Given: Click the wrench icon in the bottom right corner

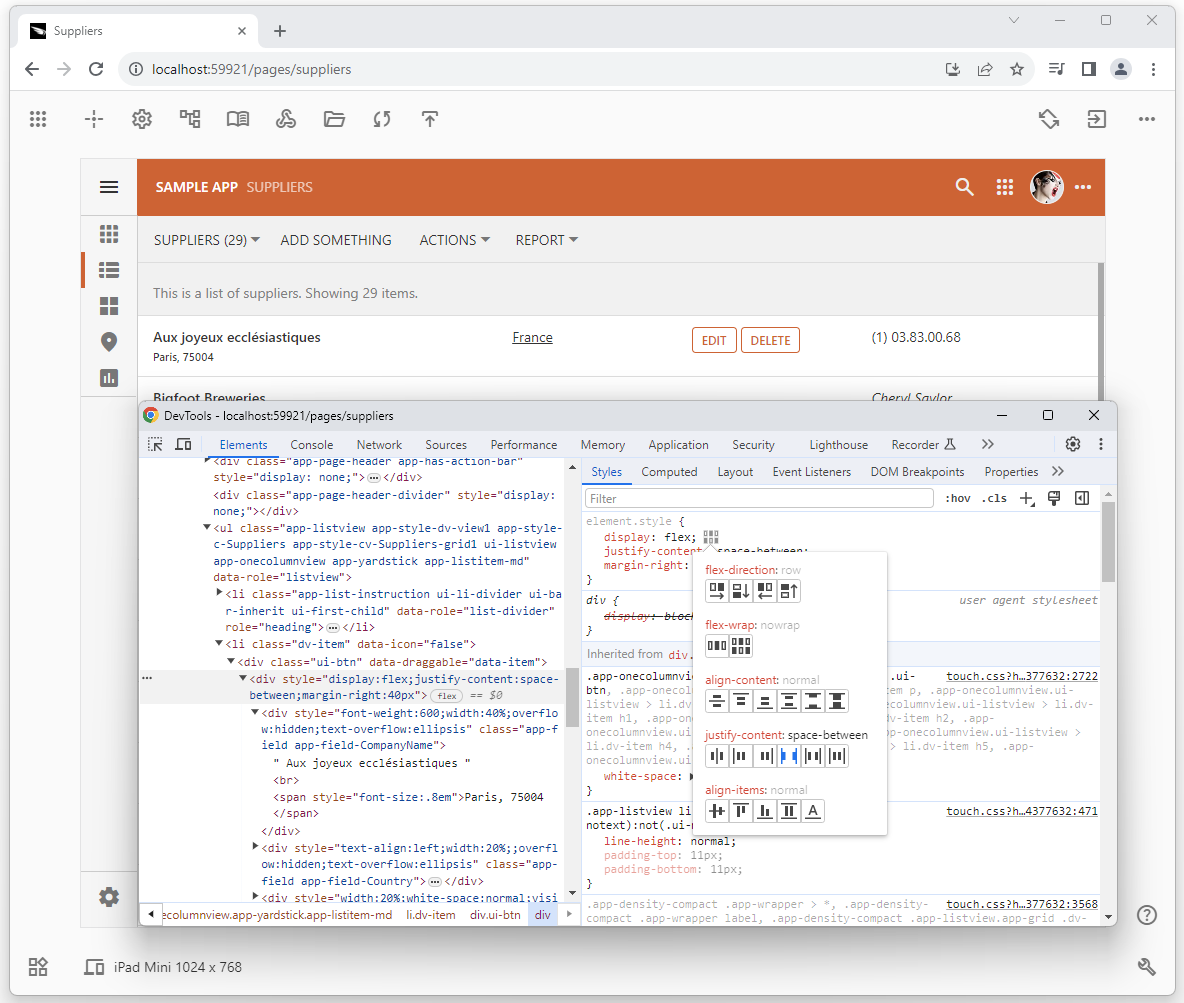Looking at the screenshot, I should [x=1147, y=967].
